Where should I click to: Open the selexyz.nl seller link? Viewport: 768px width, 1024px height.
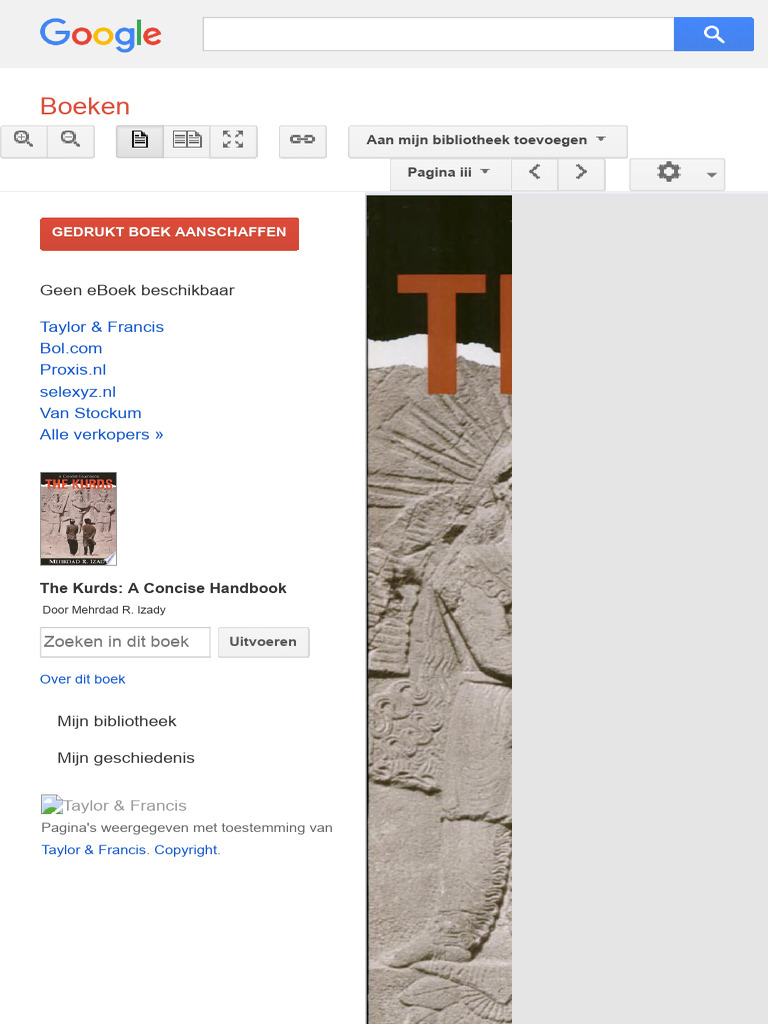click(x=78, y=392)
